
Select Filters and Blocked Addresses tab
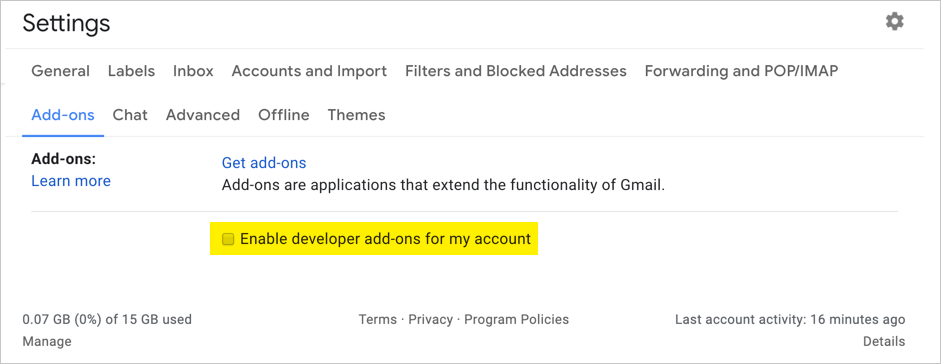pos(516,71)
